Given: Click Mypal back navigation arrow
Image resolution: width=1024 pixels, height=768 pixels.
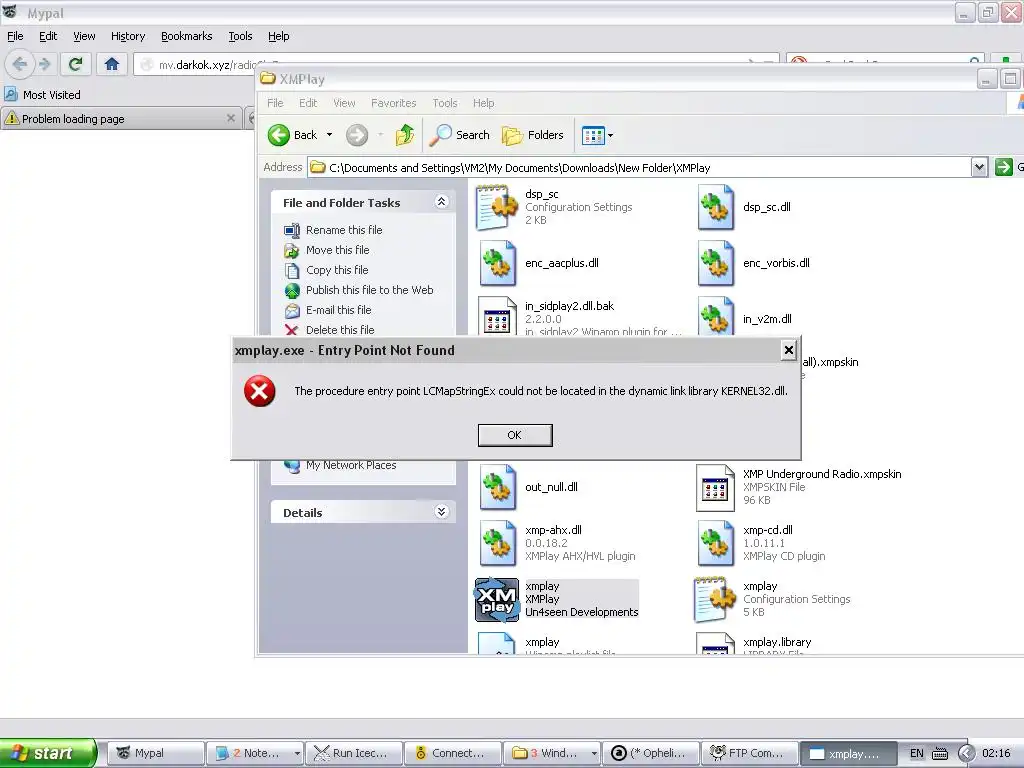Looking at the screenshot, I should (20, 64).
